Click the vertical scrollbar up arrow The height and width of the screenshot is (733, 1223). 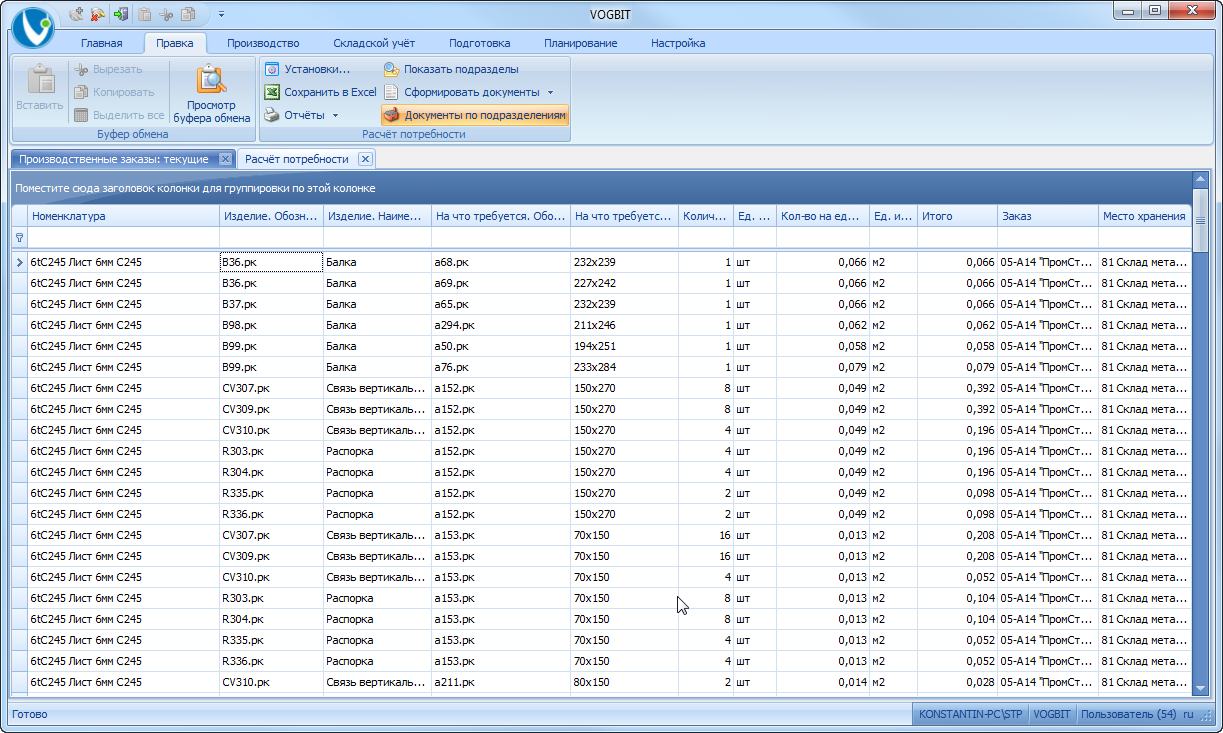click(1200, 180)
